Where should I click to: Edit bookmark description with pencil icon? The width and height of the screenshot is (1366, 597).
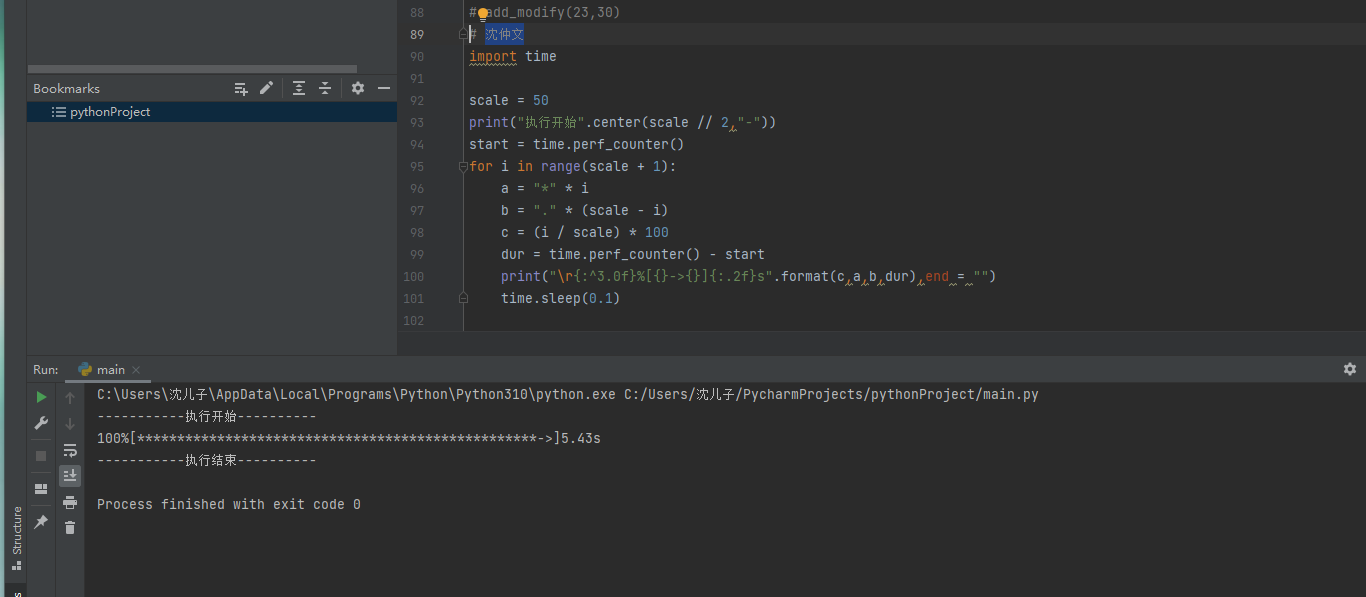[x=266, y=88]
